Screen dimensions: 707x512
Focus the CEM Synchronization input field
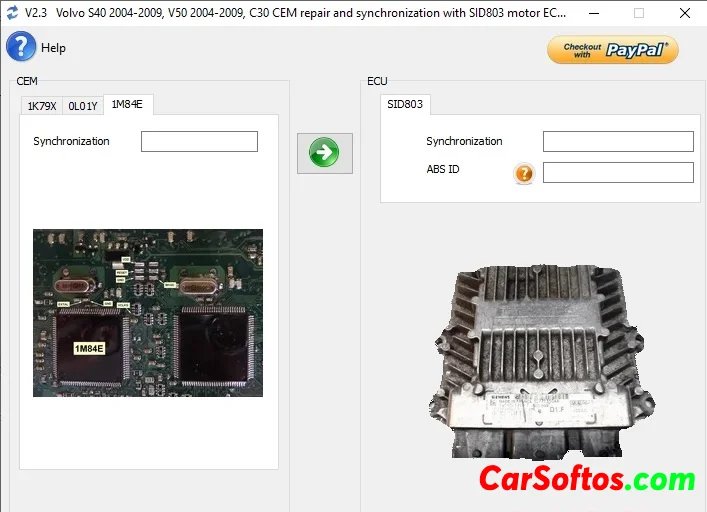point(199,142)
